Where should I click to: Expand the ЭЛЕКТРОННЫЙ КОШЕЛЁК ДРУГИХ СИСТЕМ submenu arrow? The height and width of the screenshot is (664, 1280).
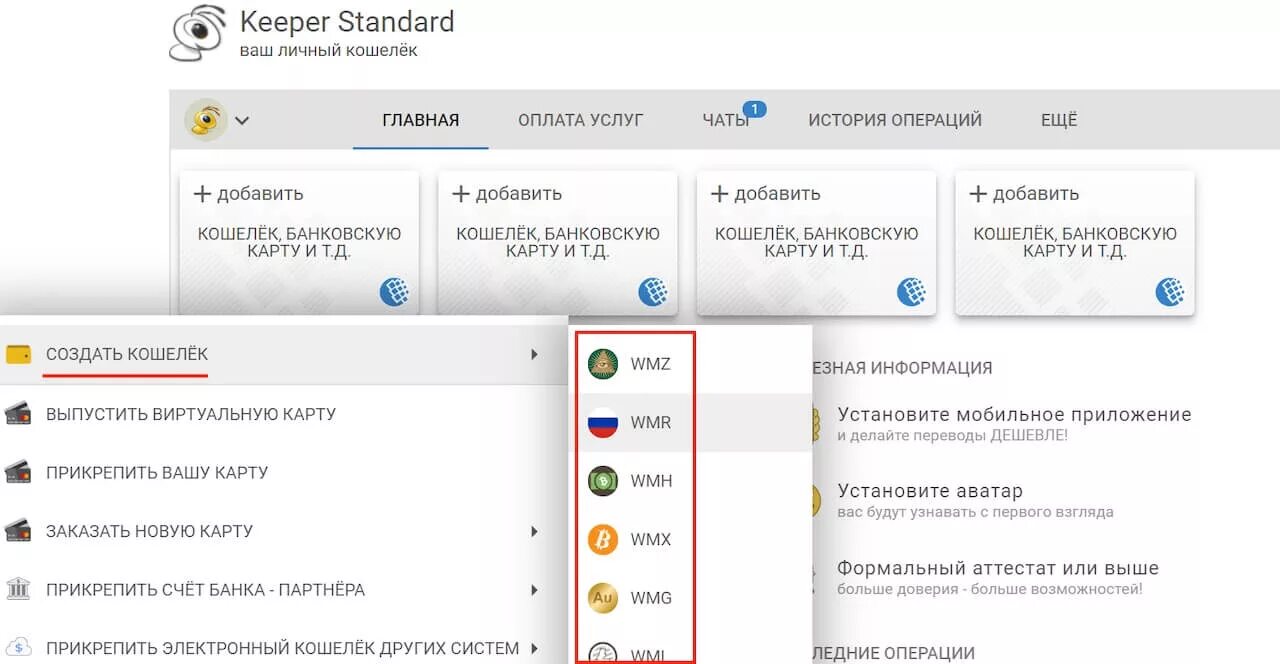(x=535, y=648)
